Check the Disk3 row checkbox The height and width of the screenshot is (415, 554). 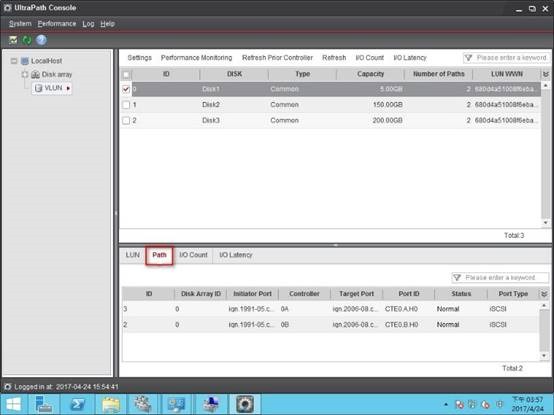[x=126, y=120]
